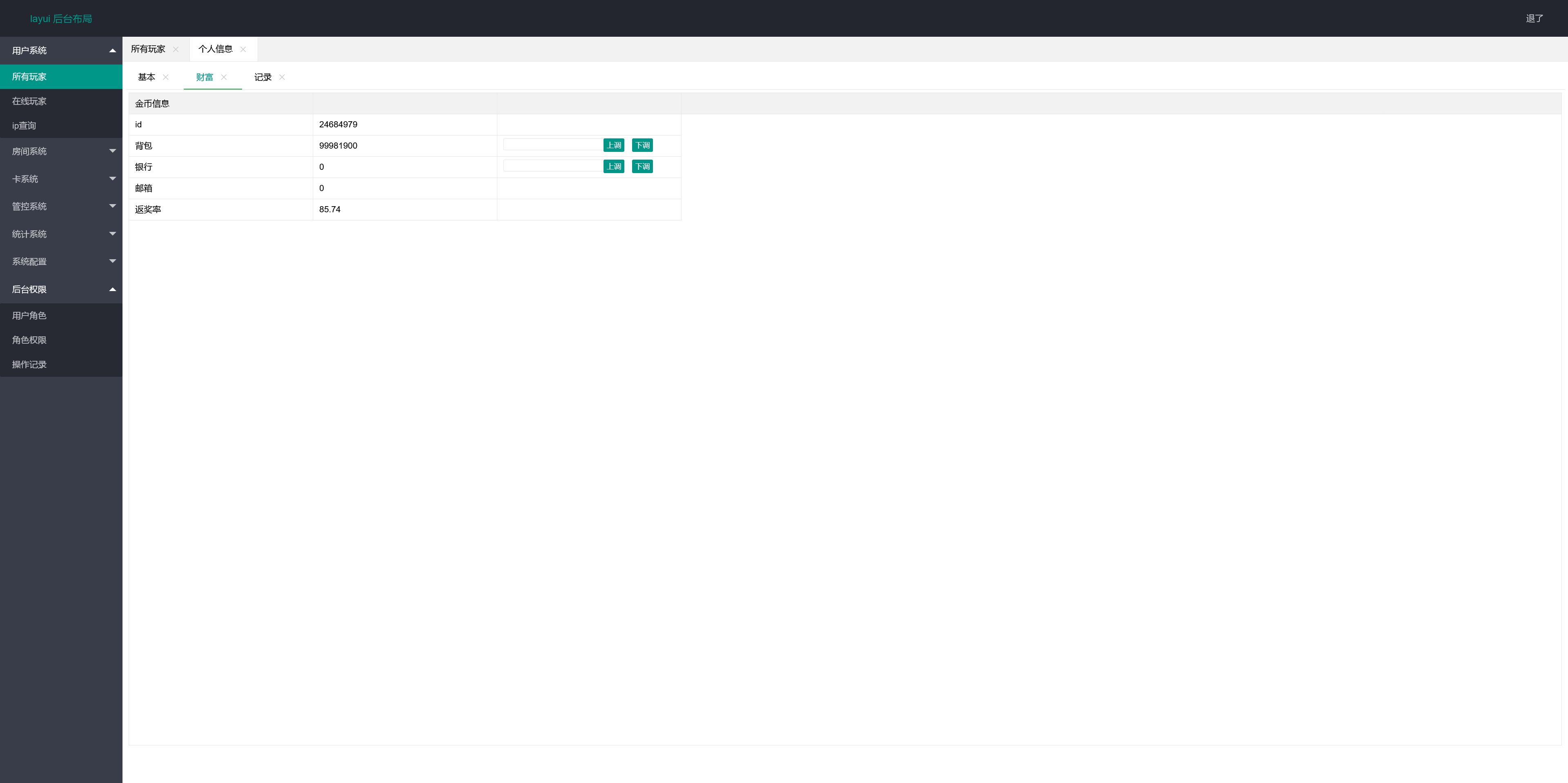Close the 所有玩家 tab with its x icon

click(176, 49)
